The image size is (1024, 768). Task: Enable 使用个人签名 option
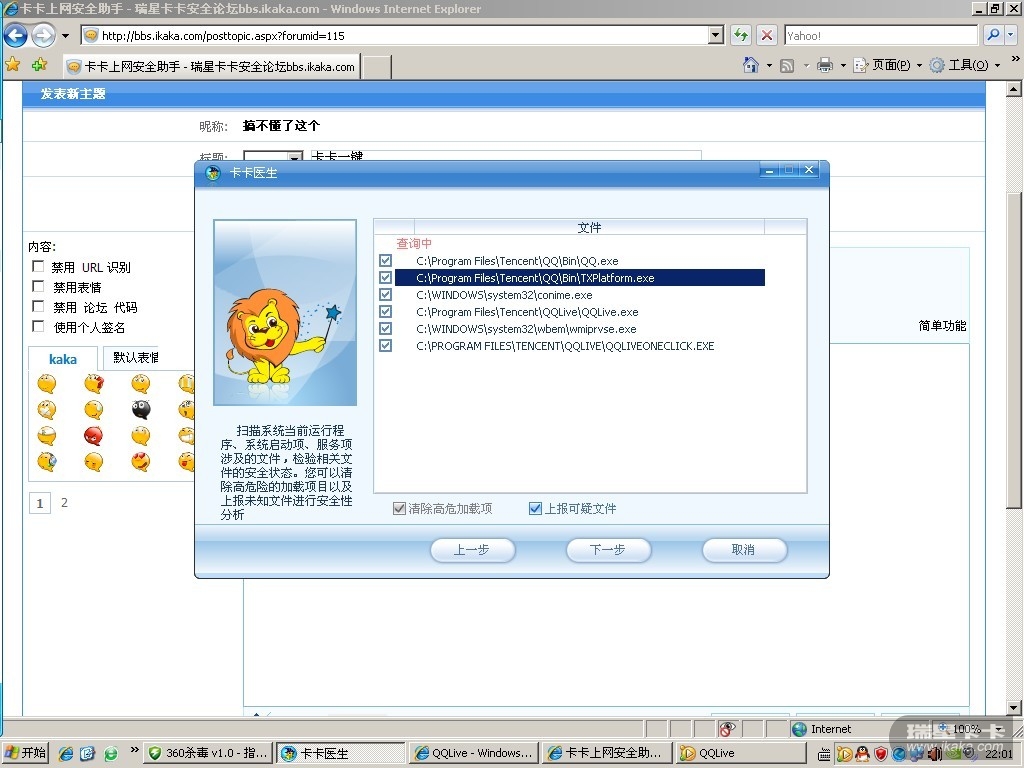click(39, 326)
